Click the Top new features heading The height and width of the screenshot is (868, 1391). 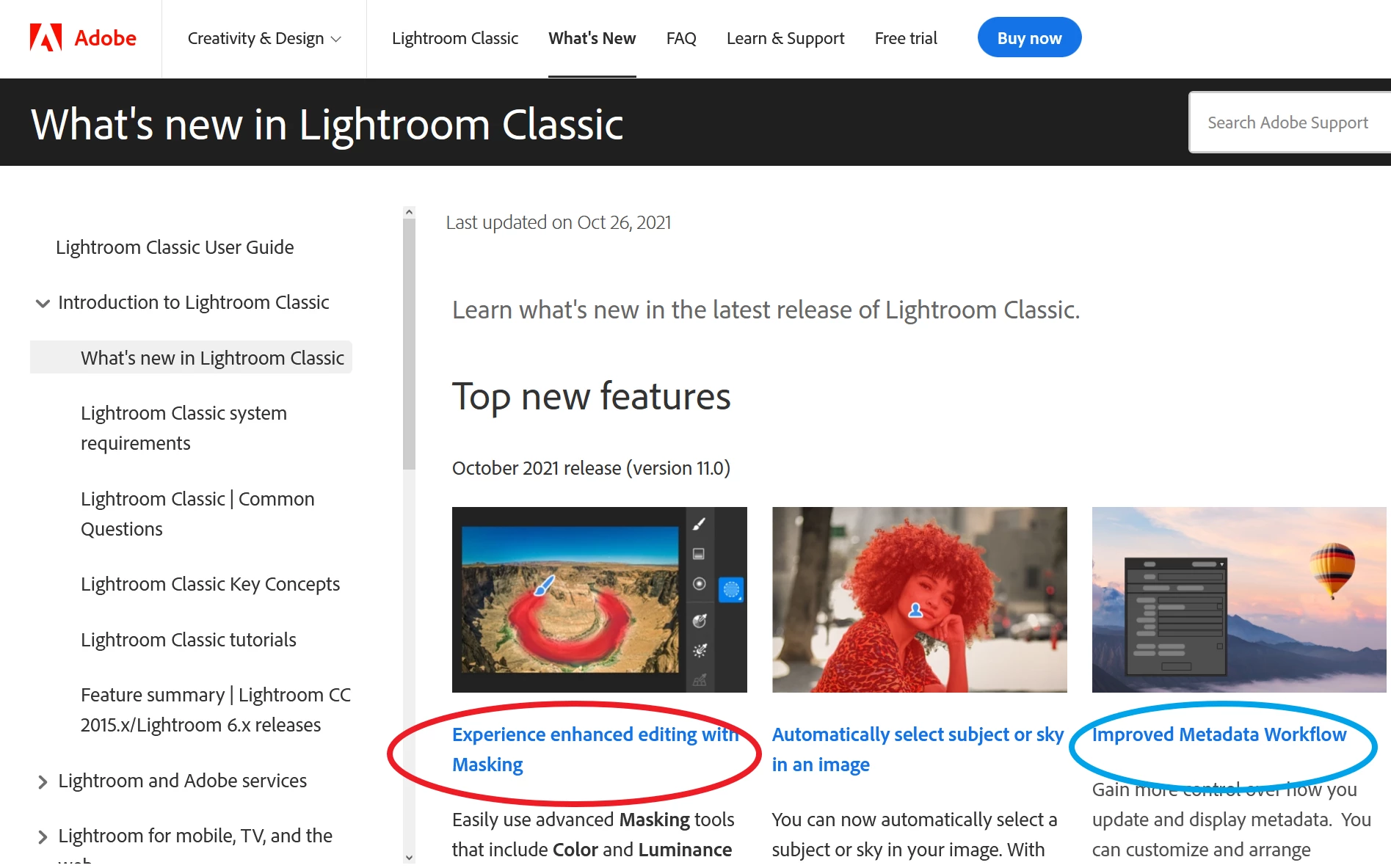click(591, 397)
